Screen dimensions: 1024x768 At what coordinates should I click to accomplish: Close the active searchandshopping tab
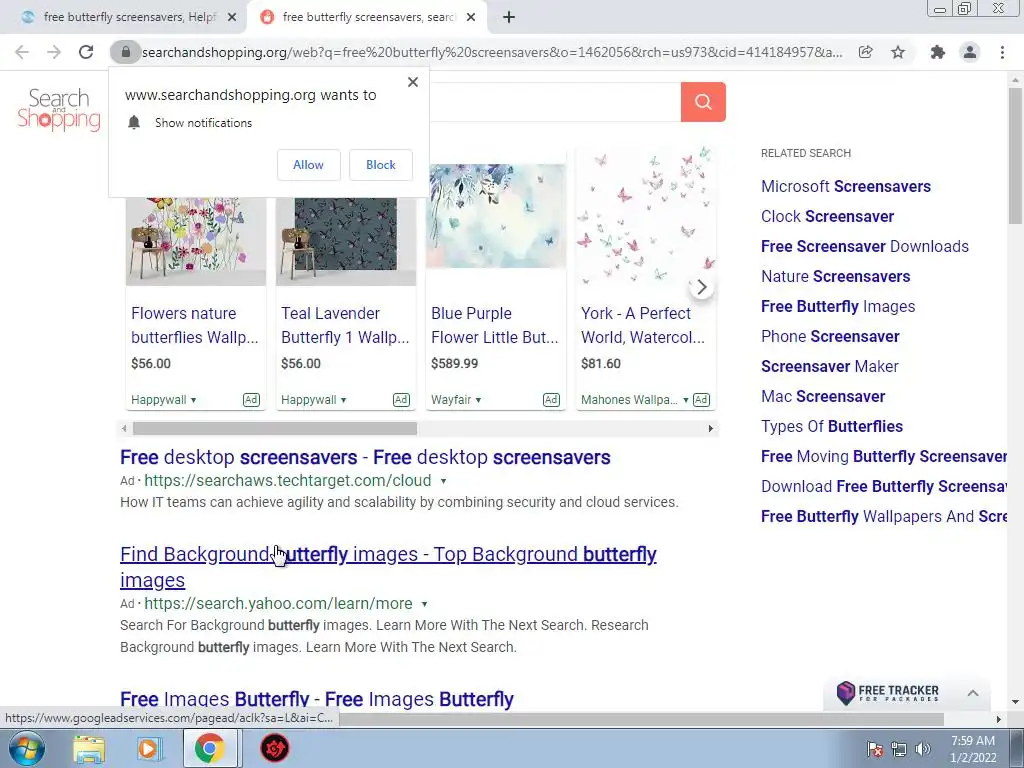[x=471, y=18]
